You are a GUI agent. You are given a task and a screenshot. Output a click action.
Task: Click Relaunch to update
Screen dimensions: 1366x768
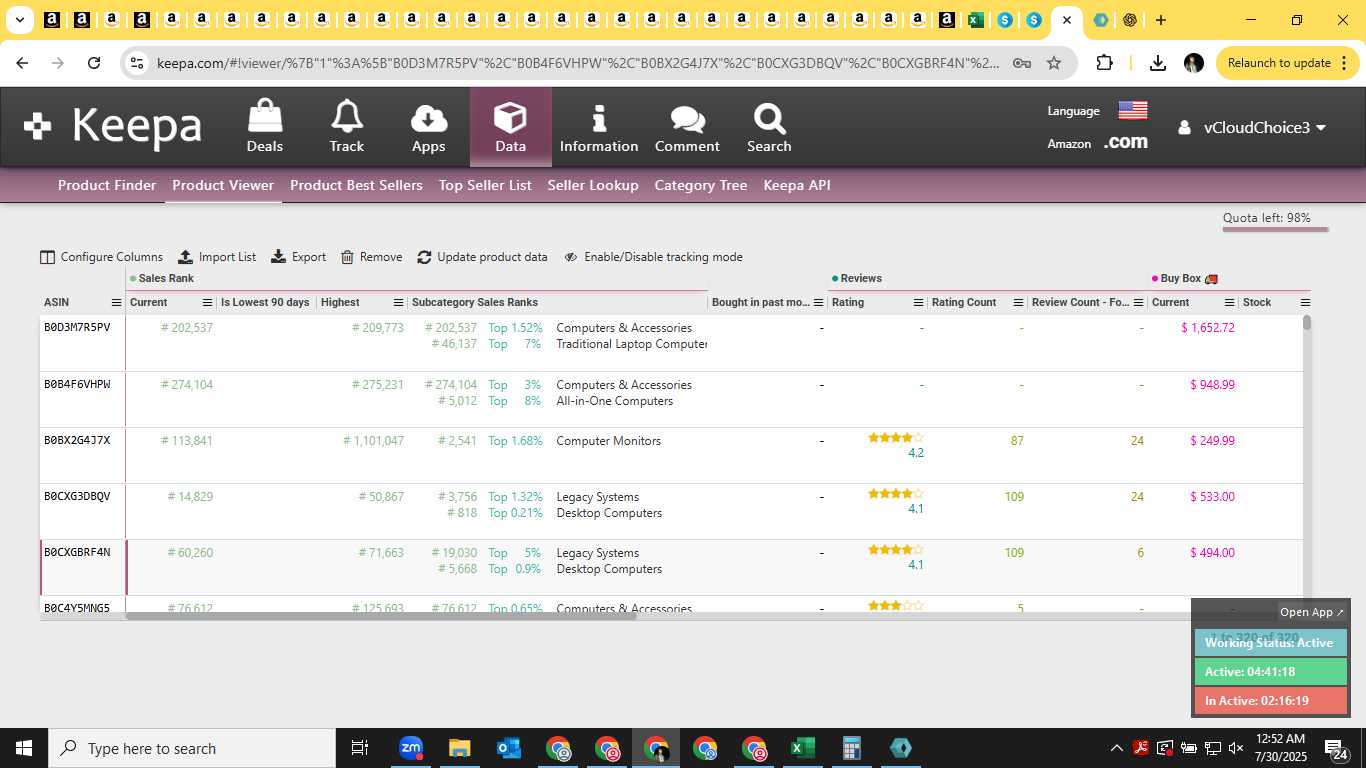point(1279,63)
